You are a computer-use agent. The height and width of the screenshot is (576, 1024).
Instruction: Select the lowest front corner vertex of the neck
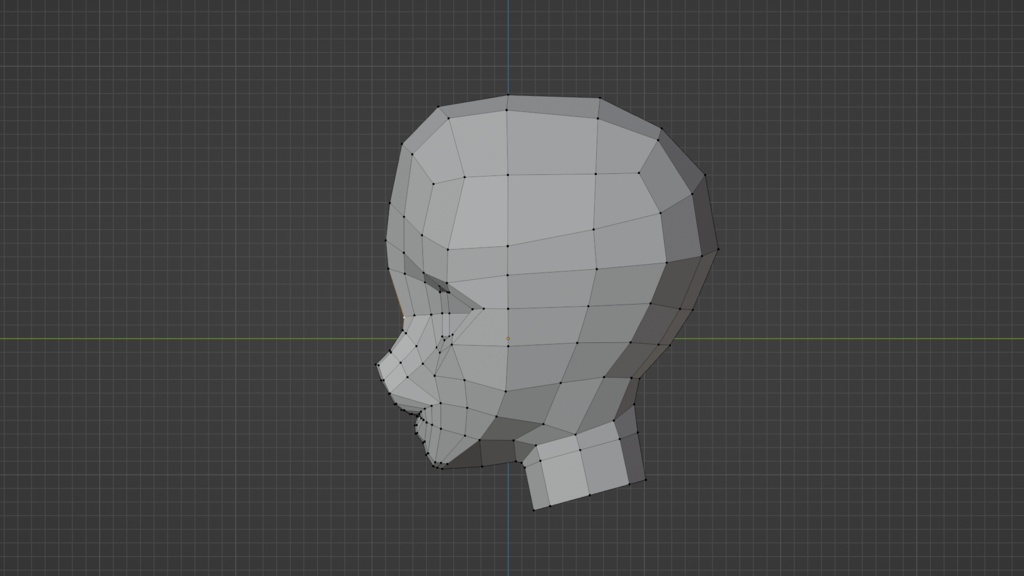click(534, 509)
